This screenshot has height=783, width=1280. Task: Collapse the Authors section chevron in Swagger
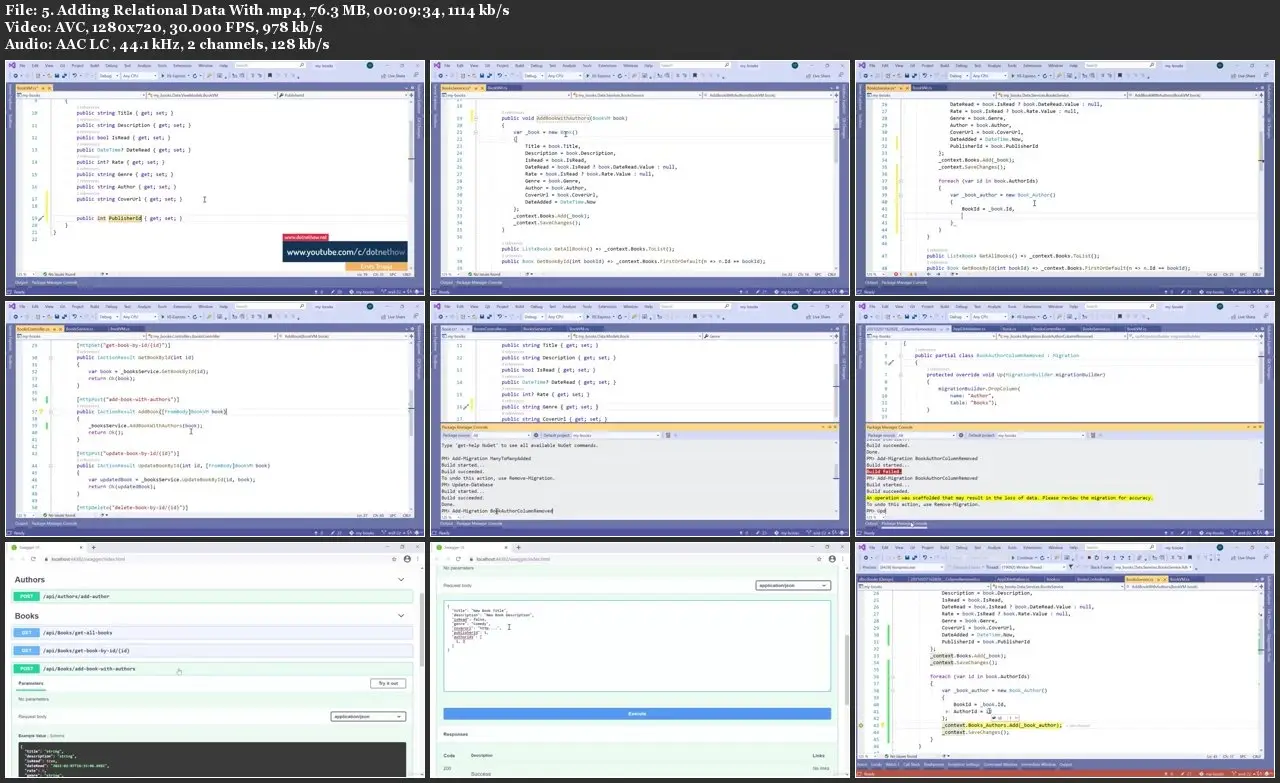(x=401, y=580)
